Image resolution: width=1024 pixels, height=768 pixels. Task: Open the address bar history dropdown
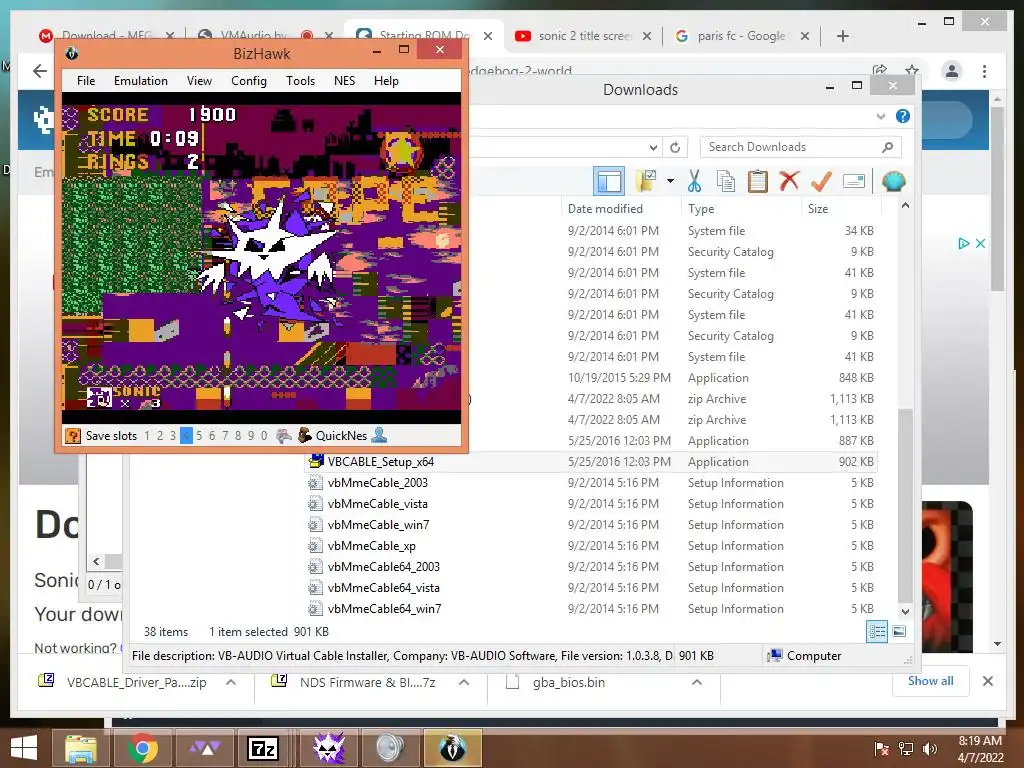pyautogui.click(x=653, y=148)
